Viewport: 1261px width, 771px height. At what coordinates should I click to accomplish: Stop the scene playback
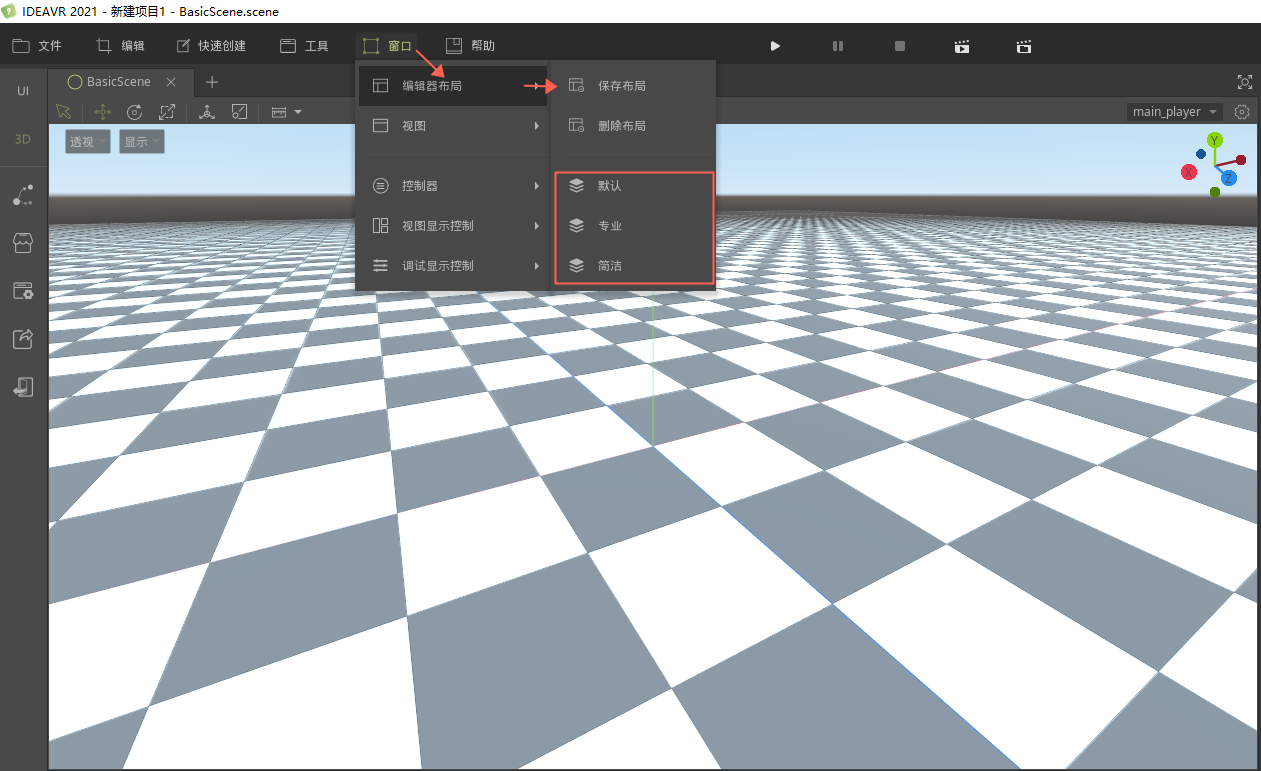coord(900,46)
